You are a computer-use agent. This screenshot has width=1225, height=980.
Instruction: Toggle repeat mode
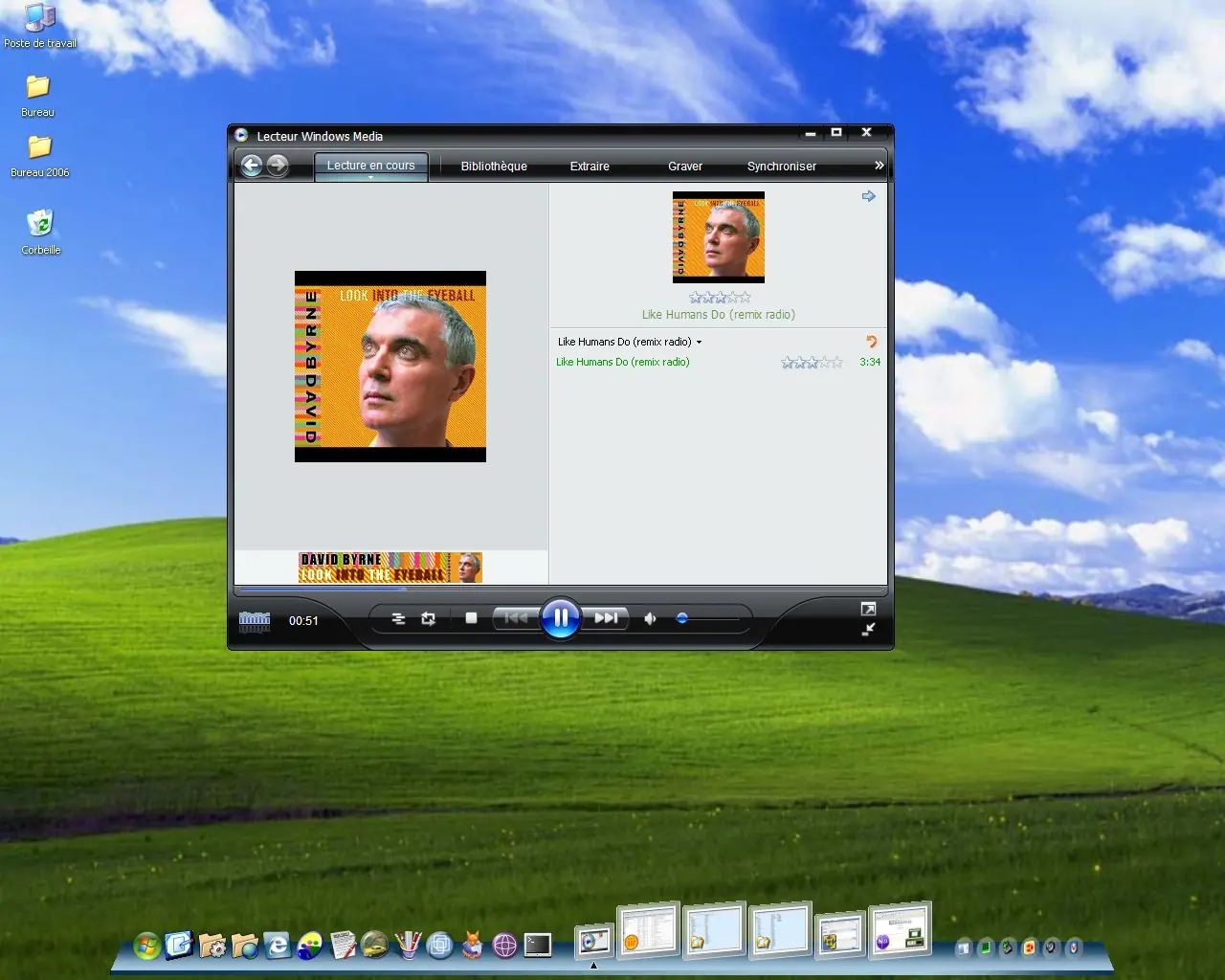point(429,619)
